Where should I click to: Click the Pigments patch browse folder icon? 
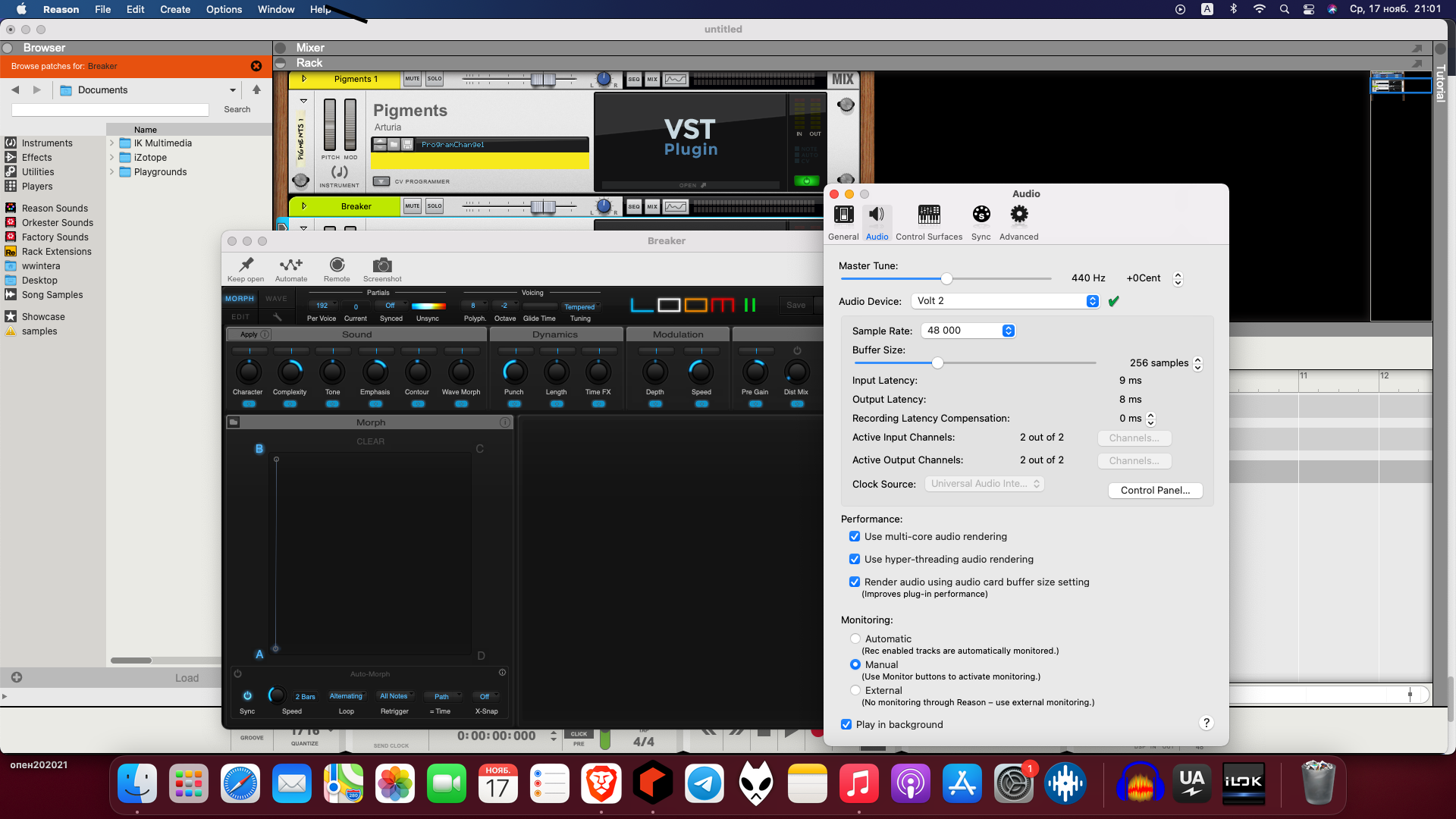[394, 144]
